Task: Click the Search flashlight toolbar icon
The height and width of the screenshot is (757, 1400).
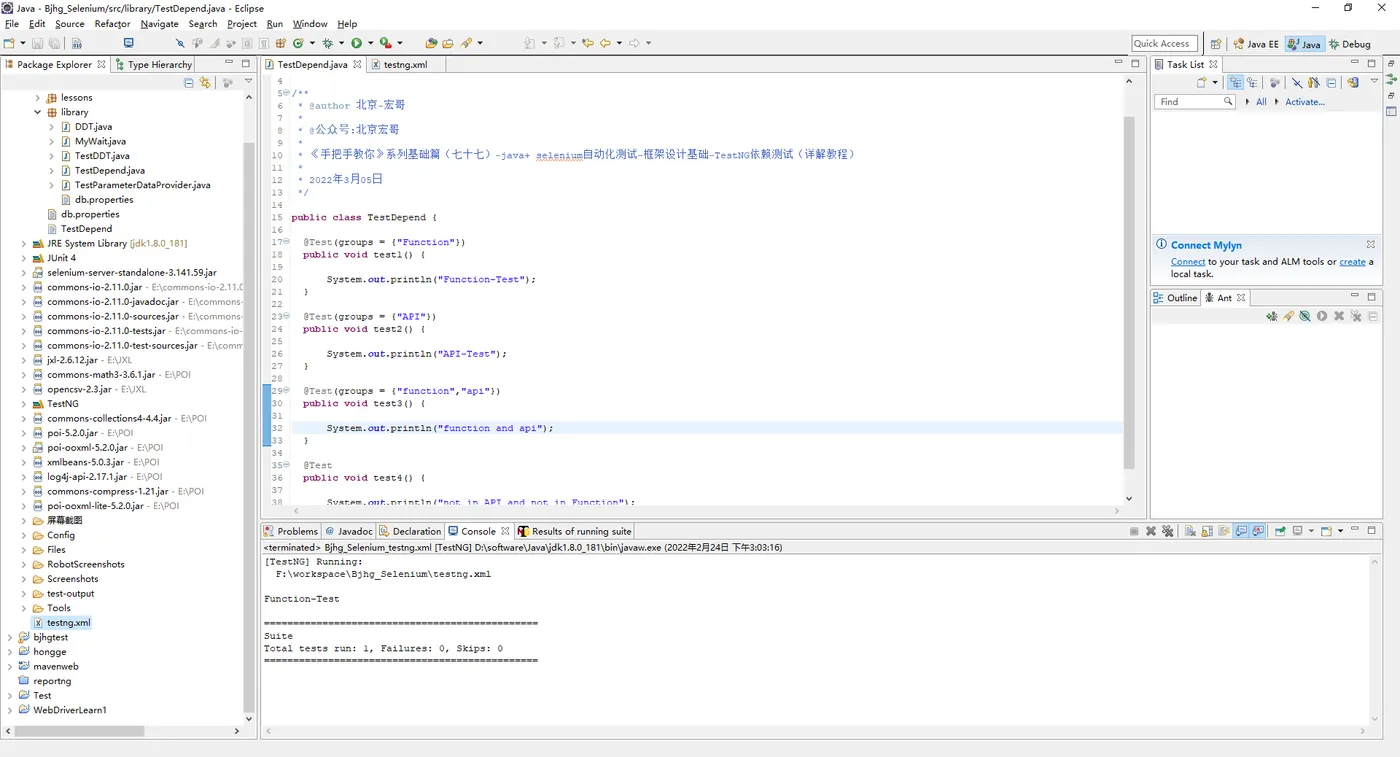Action: click(466, 43)
